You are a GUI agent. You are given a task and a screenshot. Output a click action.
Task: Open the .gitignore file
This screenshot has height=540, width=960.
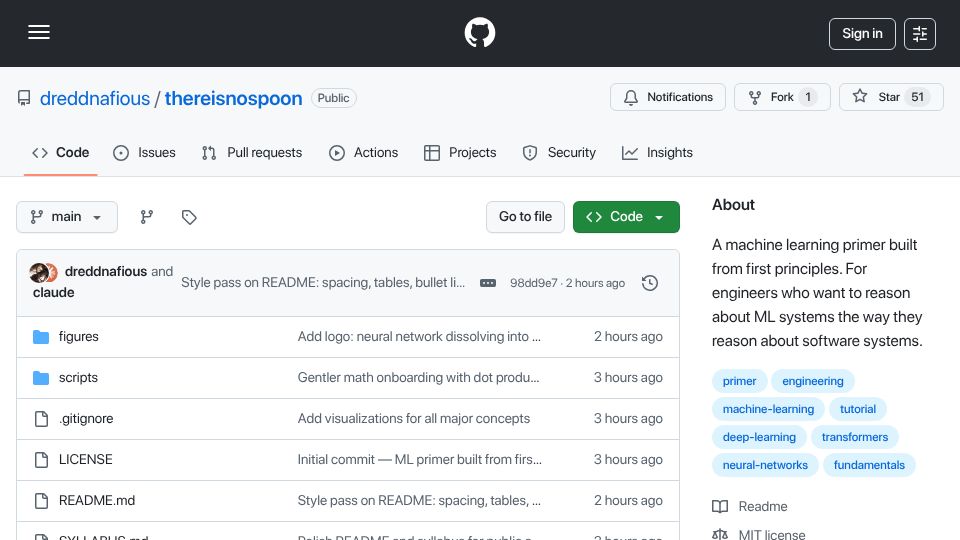[86, 419]
